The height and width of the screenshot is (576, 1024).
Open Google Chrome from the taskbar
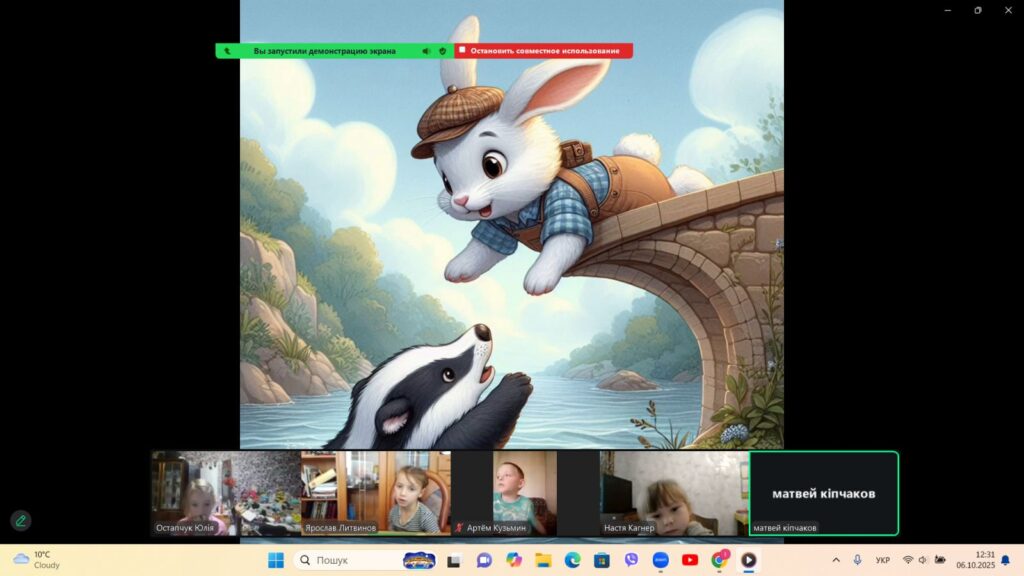(719, 560)
